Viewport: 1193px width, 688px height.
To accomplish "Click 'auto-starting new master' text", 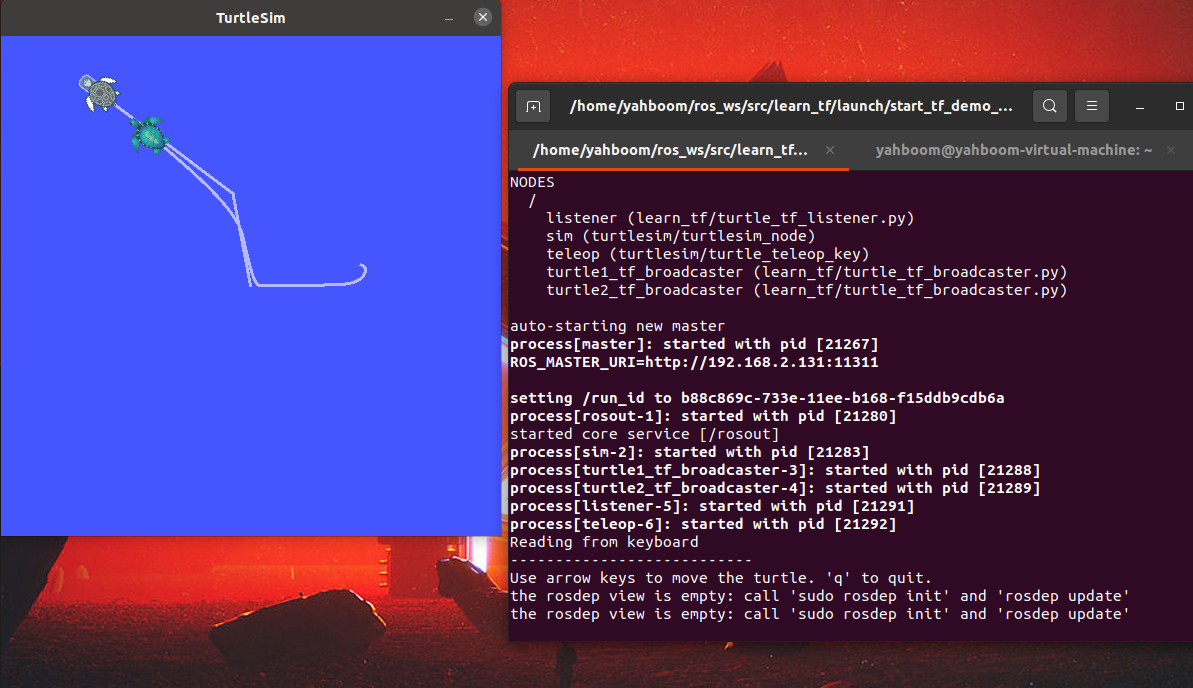I will (x=617, y=326).
